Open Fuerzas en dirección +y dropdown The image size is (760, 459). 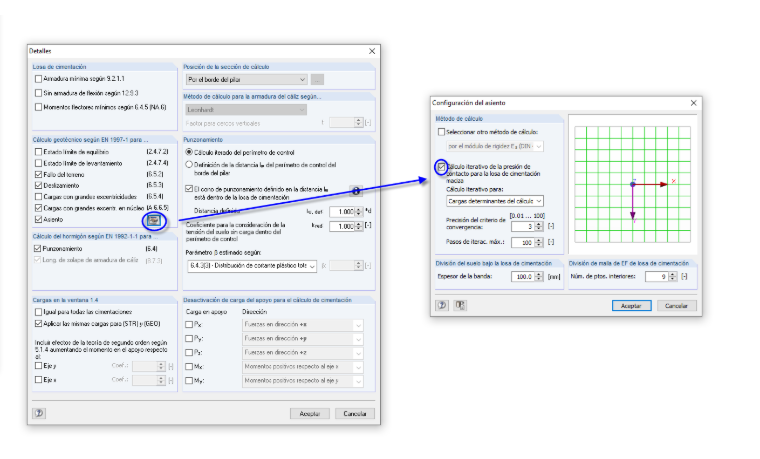point(302,339)
